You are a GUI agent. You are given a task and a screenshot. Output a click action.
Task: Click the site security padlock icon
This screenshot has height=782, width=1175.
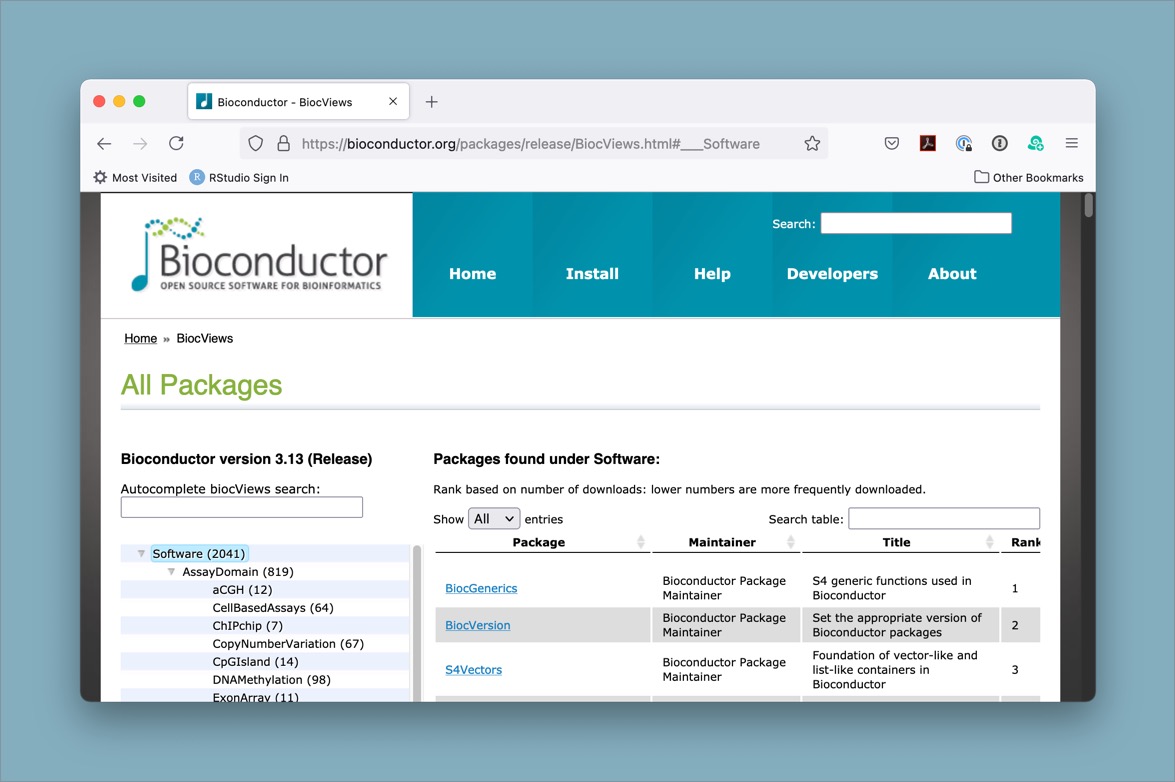tap(283, 144)
